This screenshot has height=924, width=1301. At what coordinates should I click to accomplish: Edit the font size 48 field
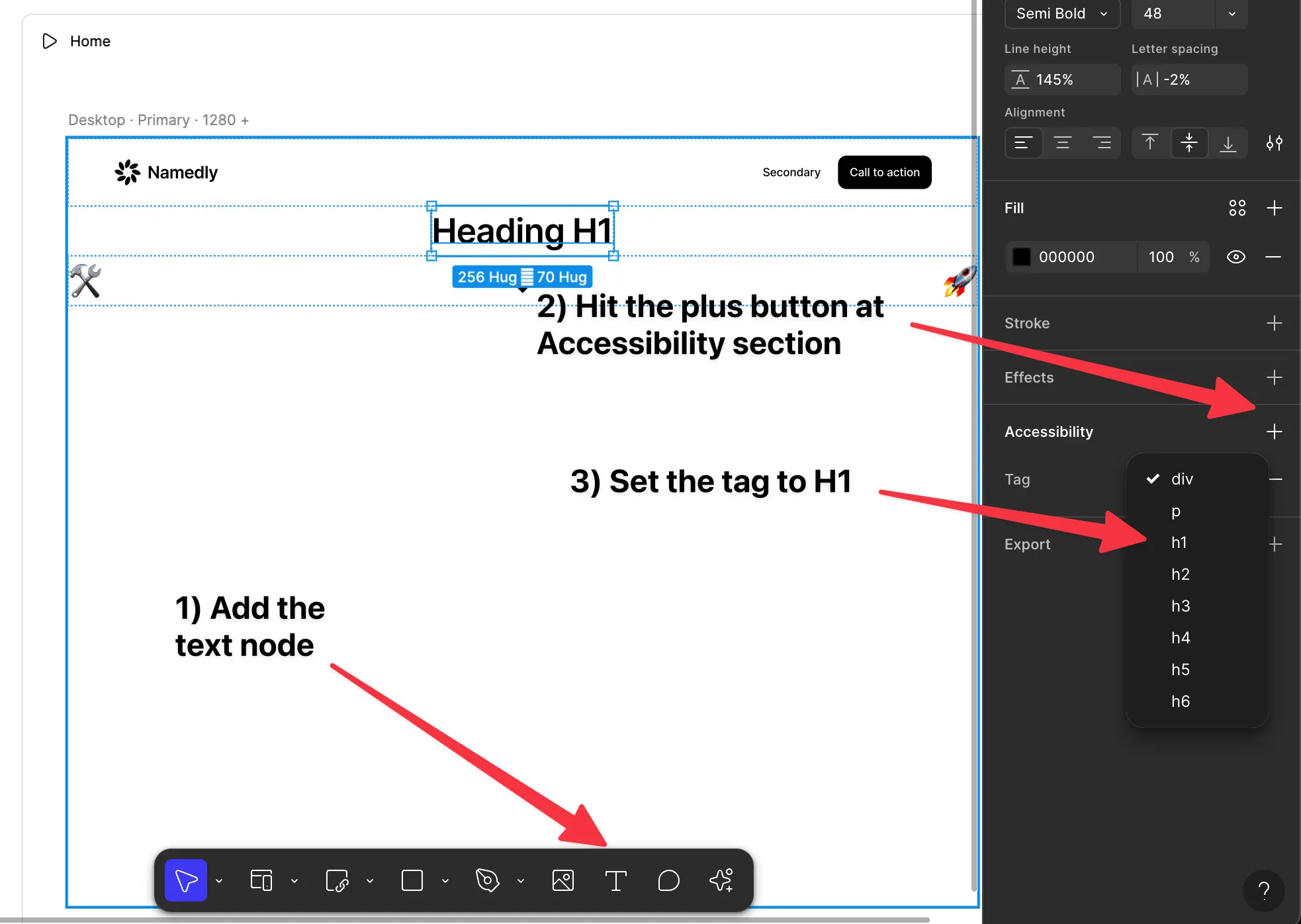[1173, 13]
